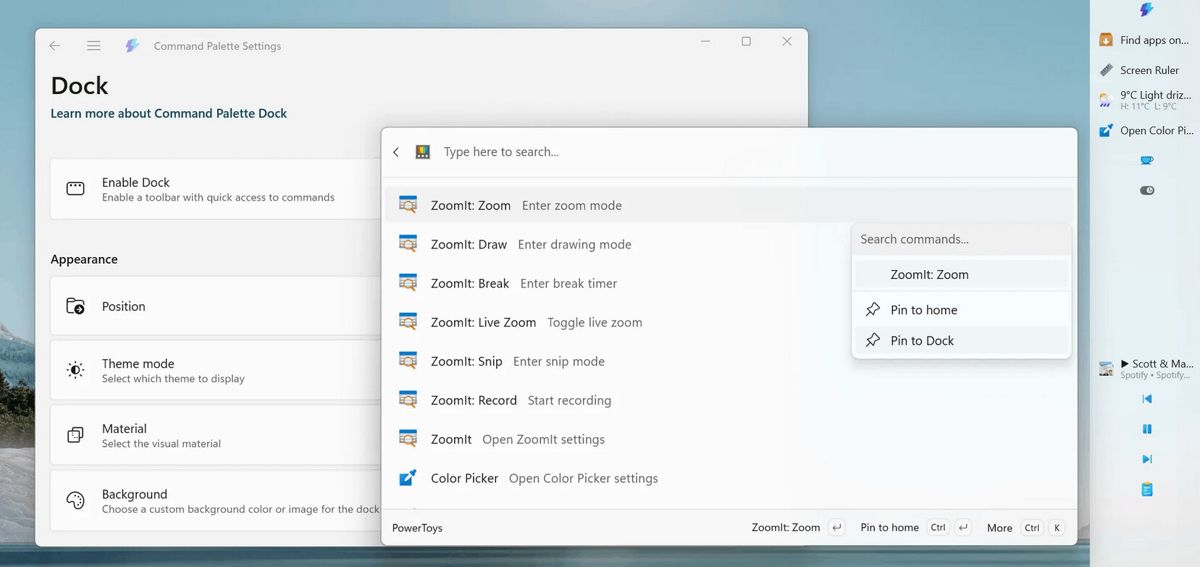Select ZoomIt: Snip command row

(x=729, y=361)
